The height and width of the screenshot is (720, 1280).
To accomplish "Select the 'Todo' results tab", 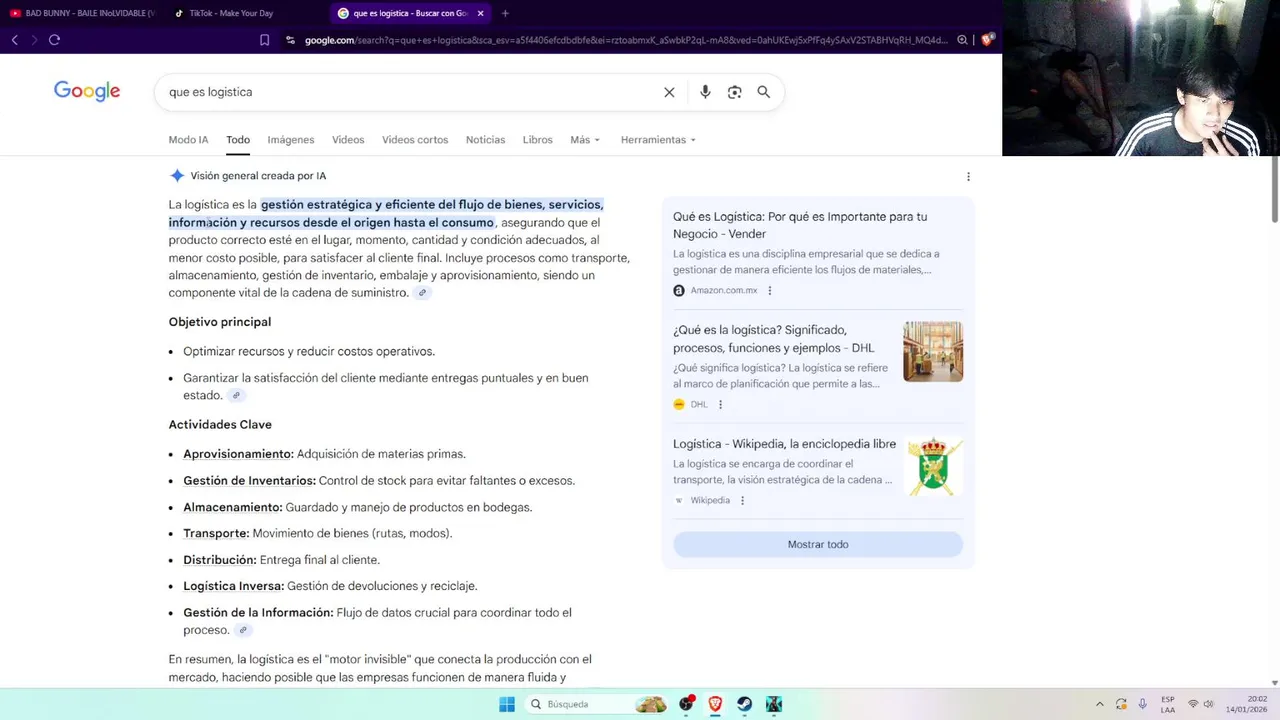I will pyautogui.click(x=238, y=140).
